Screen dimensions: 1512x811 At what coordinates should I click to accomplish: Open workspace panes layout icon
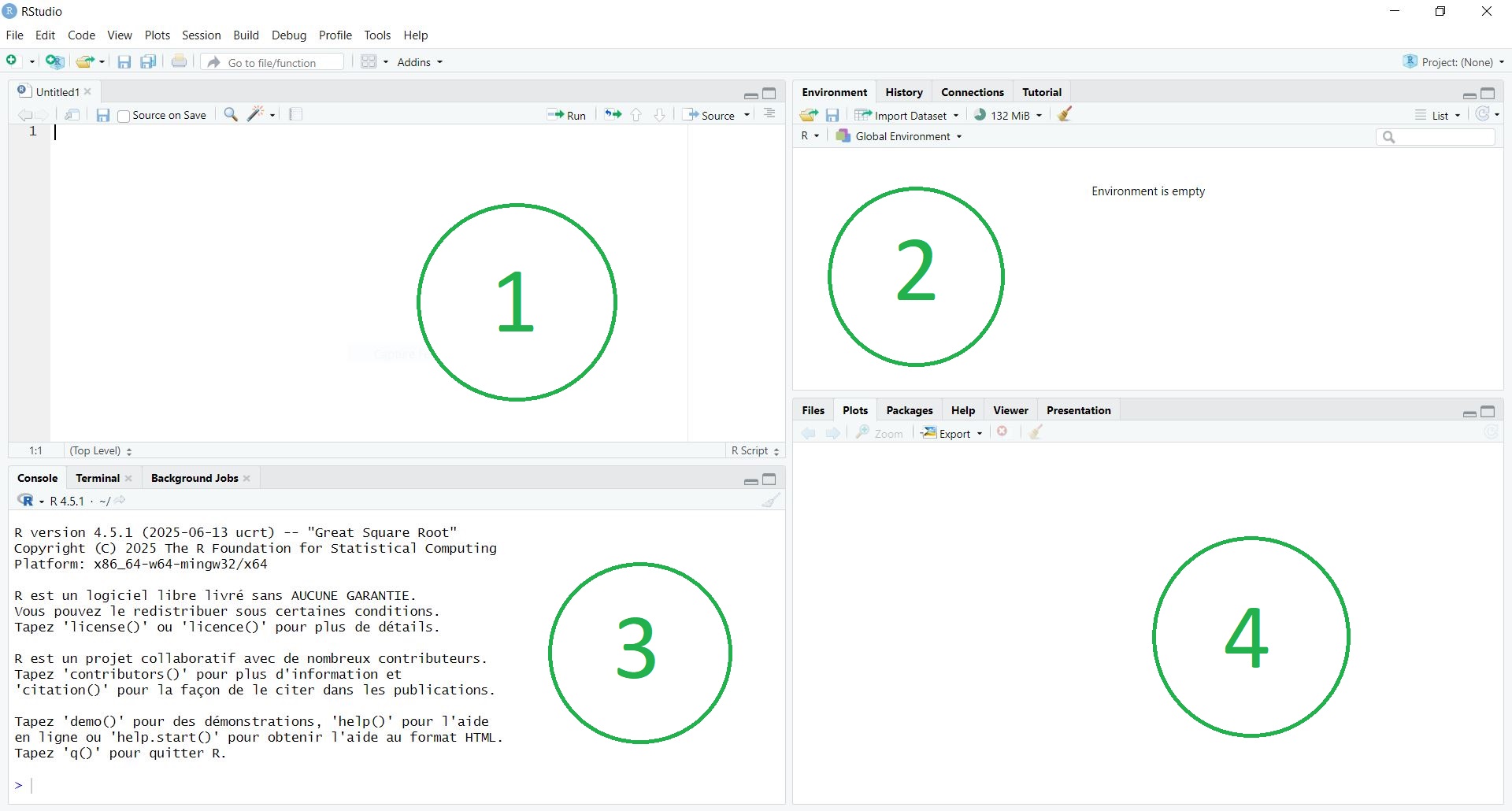tap(369, 61)
